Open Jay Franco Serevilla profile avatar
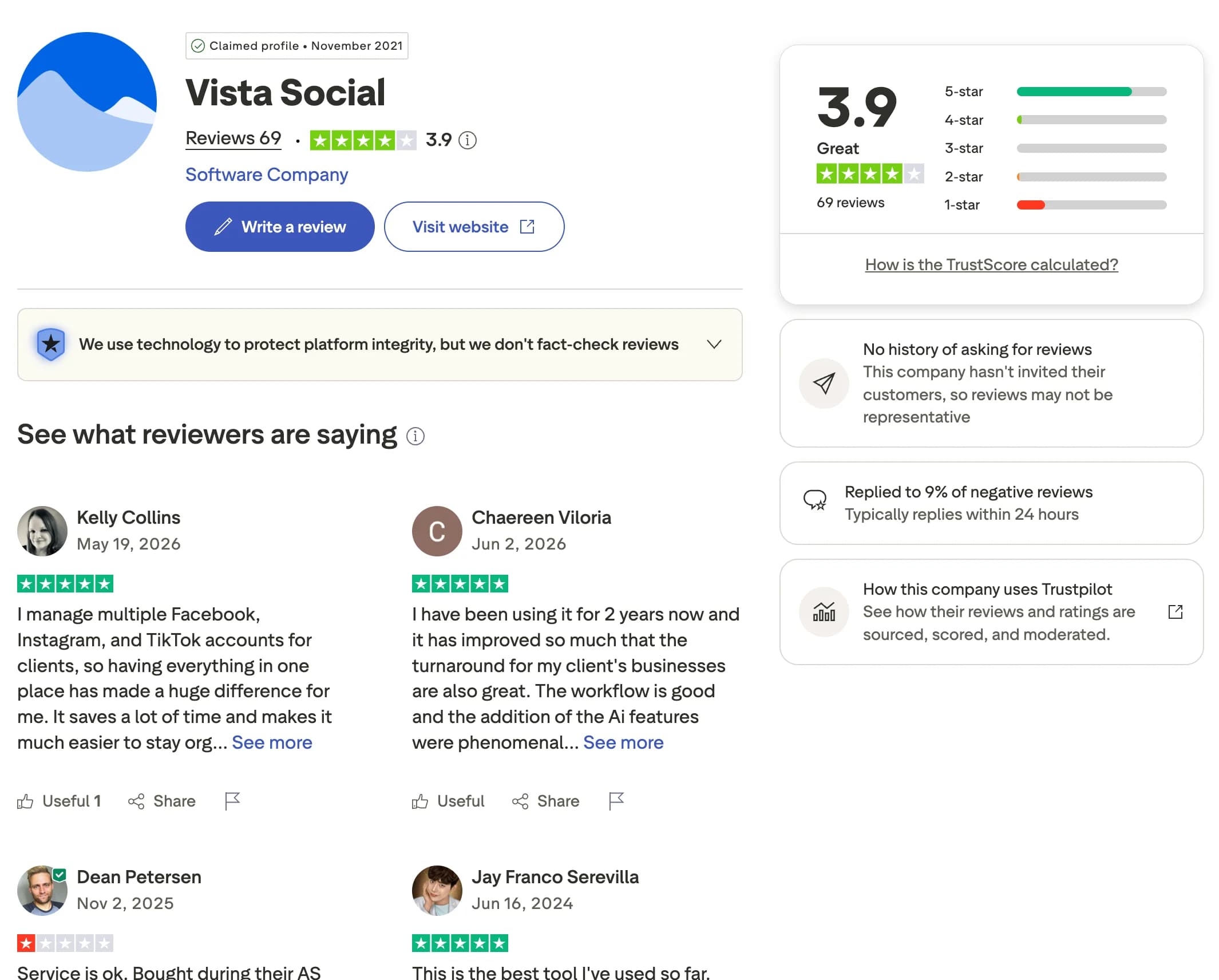1219x980 pixels. tap(437, 890)
